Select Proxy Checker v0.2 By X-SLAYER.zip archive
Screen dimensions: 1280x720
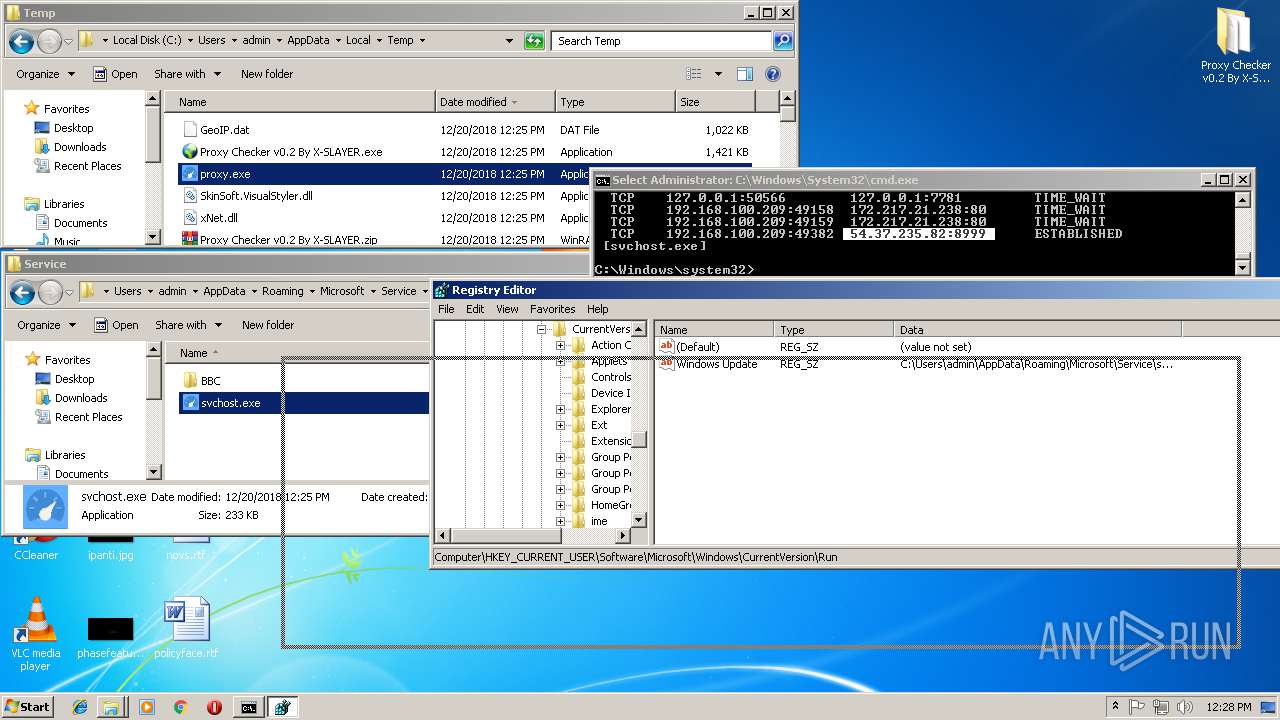click(x=279, y=240)
